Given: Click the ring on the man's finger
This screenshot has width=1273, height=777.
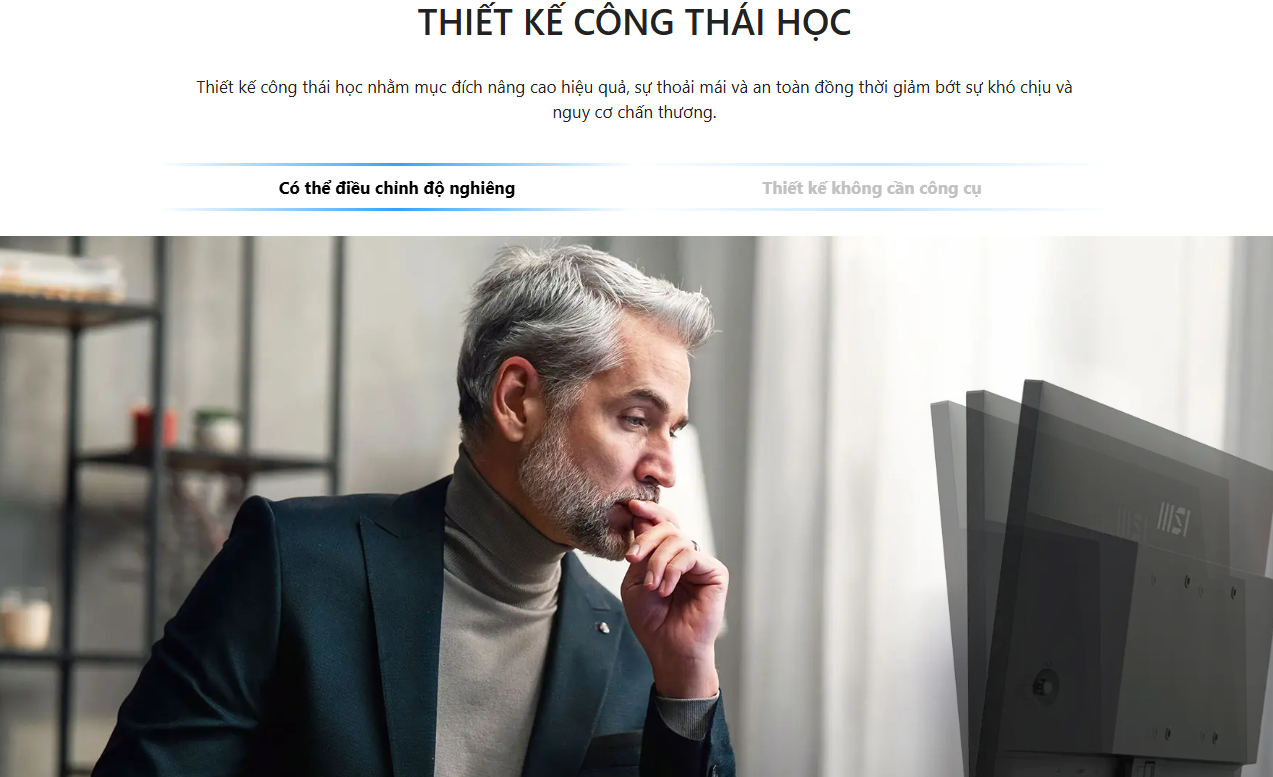Looking at the screenshot, I should point(694,546).
